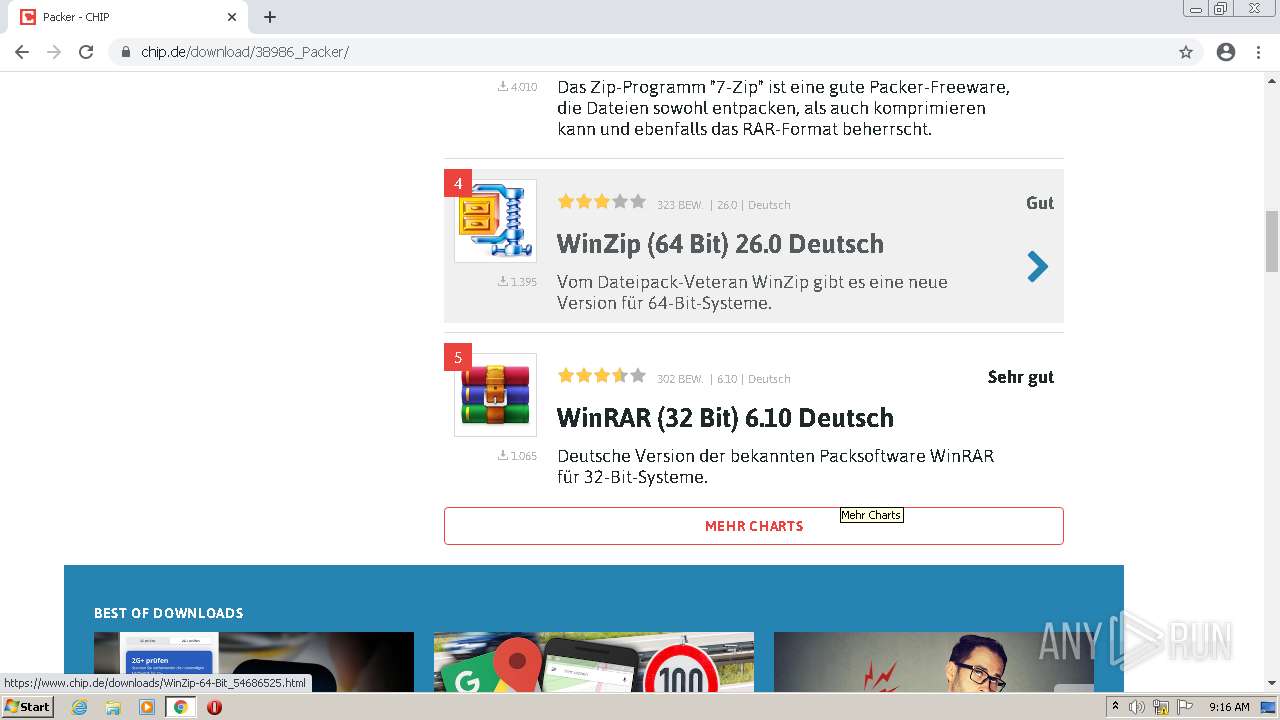Open the Windows Start button
Image resolution: width=1280 pixels, height=720 pixels.
[x=27, y=706]
